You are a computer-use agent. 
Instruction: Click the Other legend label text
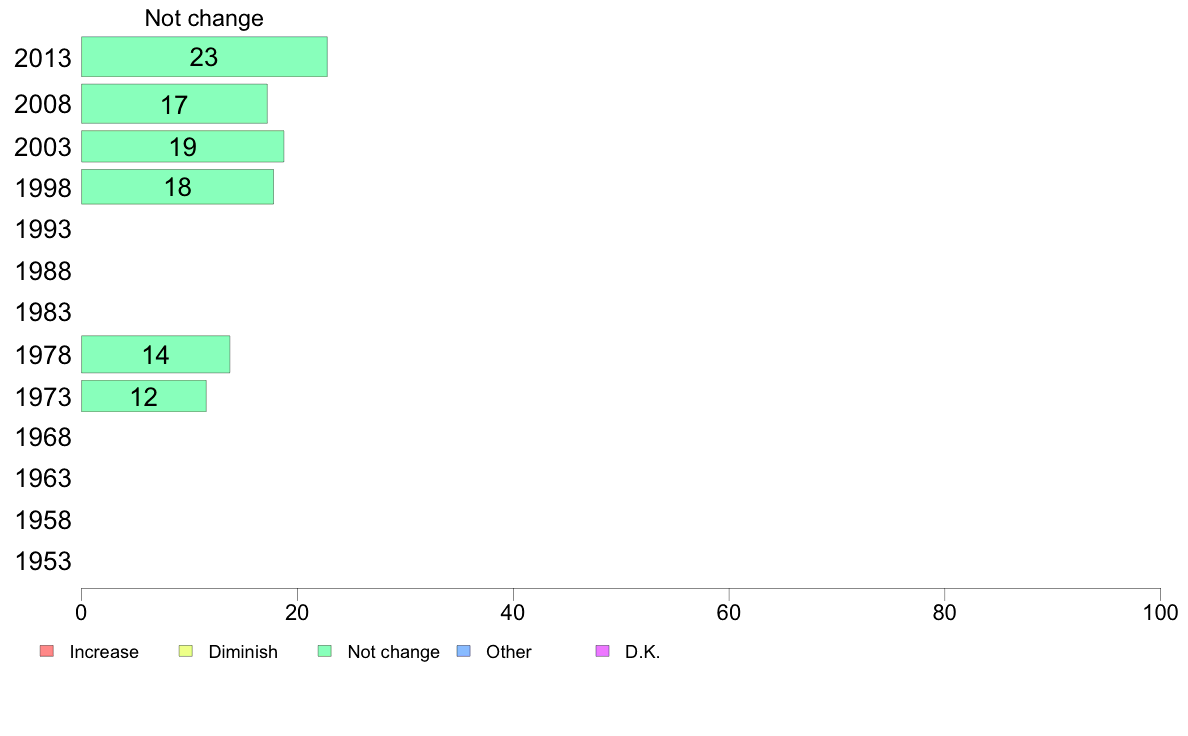[508, 652]
